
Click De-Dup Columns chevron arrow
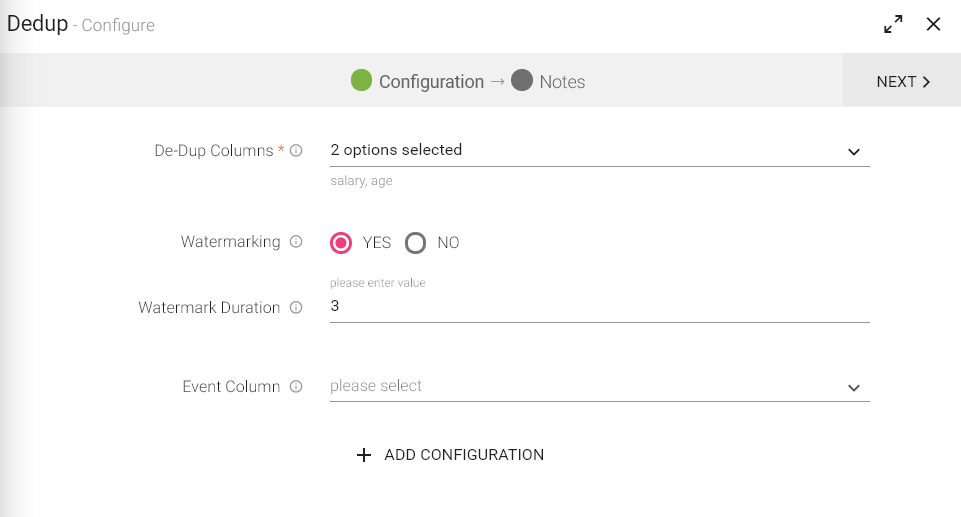[853, 152]
